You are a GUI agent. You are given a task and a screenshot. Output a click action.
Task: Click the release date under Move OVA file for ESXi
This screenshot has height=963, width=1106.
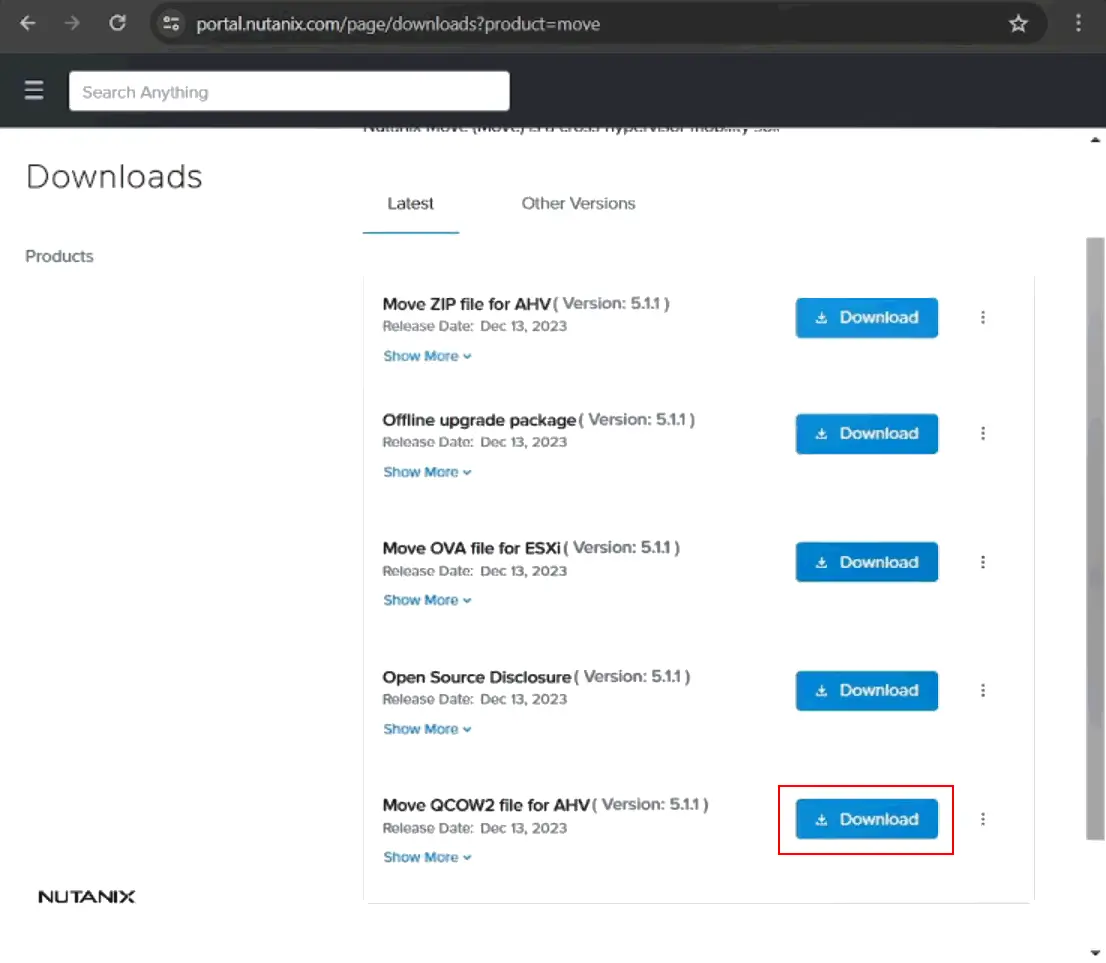pyautogui.click(x=475, y=571)
